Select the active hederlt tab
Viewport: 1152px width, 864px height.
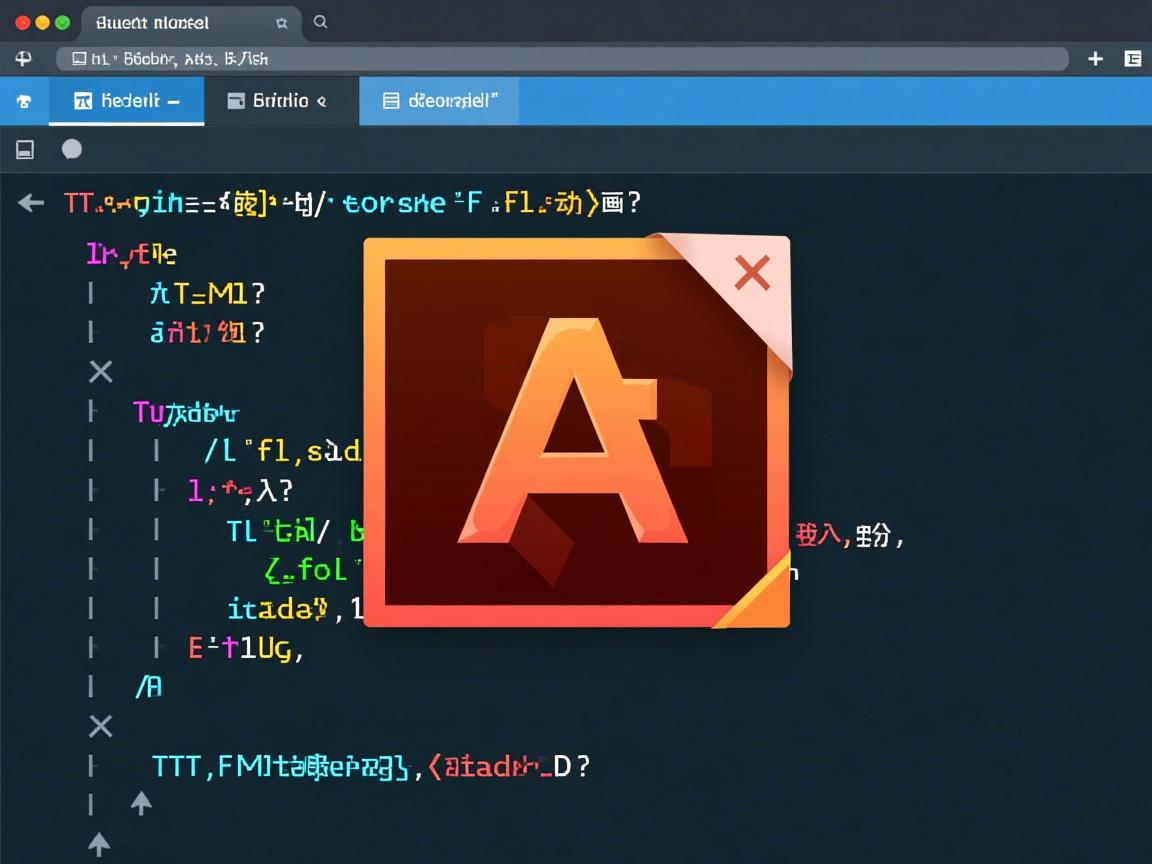click(x=126, y=101)
